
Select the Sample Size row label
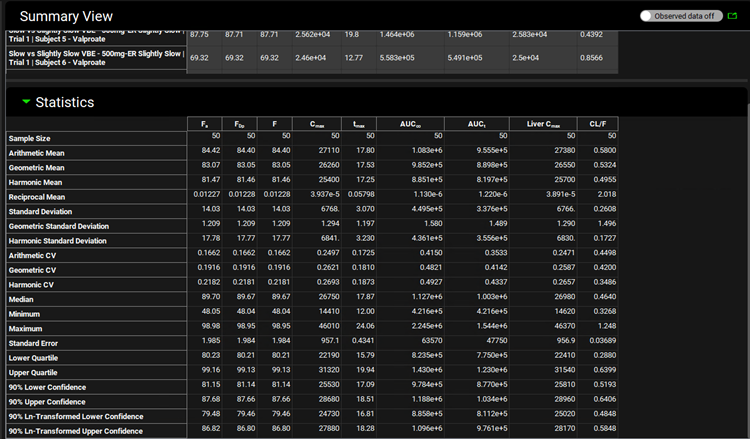click(x=31, y=138)
